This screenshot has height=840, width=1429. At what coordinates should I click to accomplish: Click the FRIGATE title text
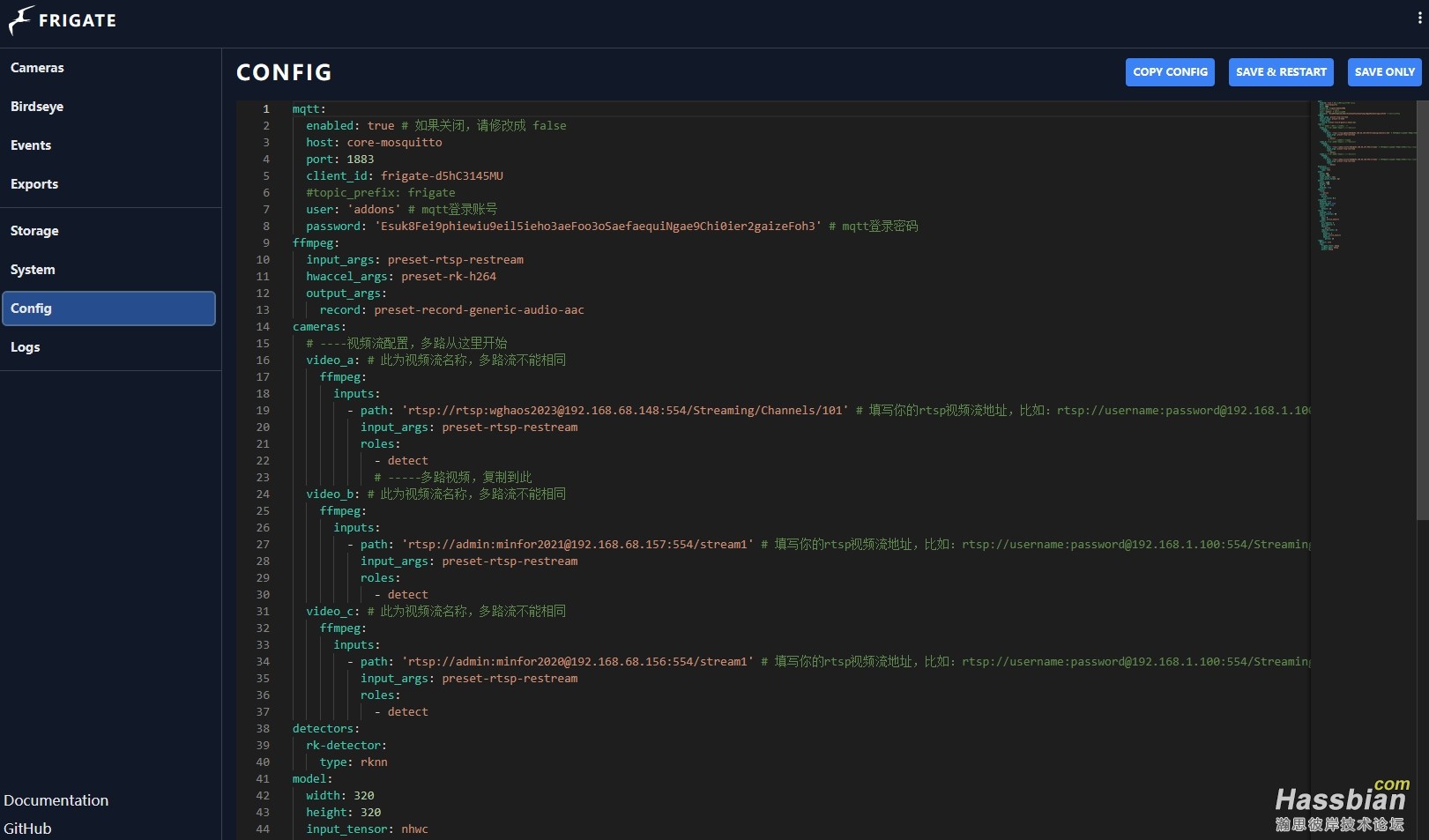pyautogui.click(x=78, y=20)
